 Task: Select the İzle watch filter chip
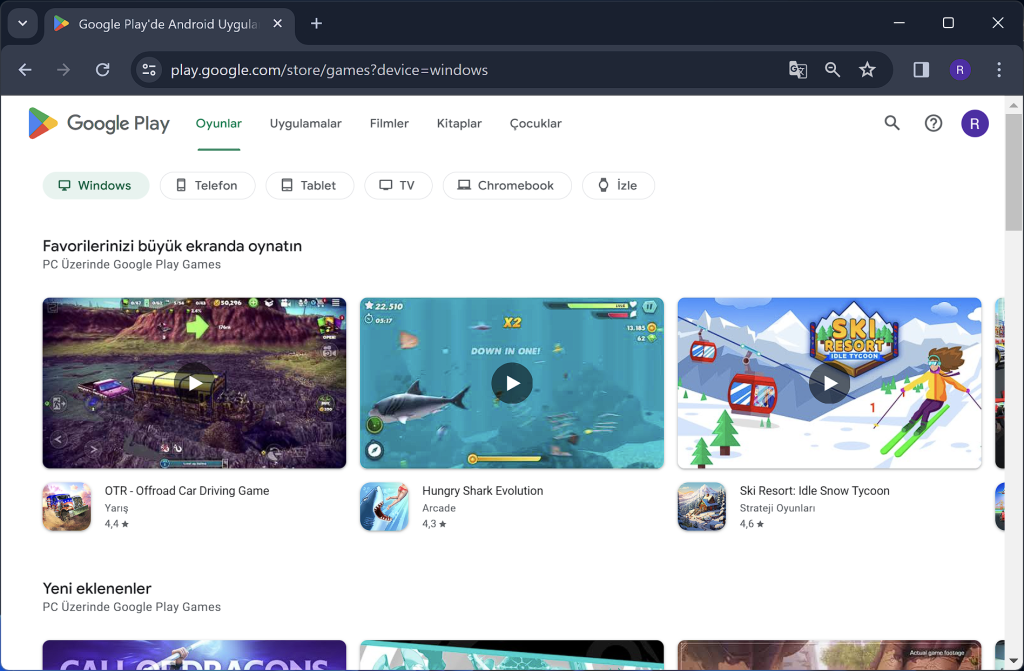[x=618, y=186]
